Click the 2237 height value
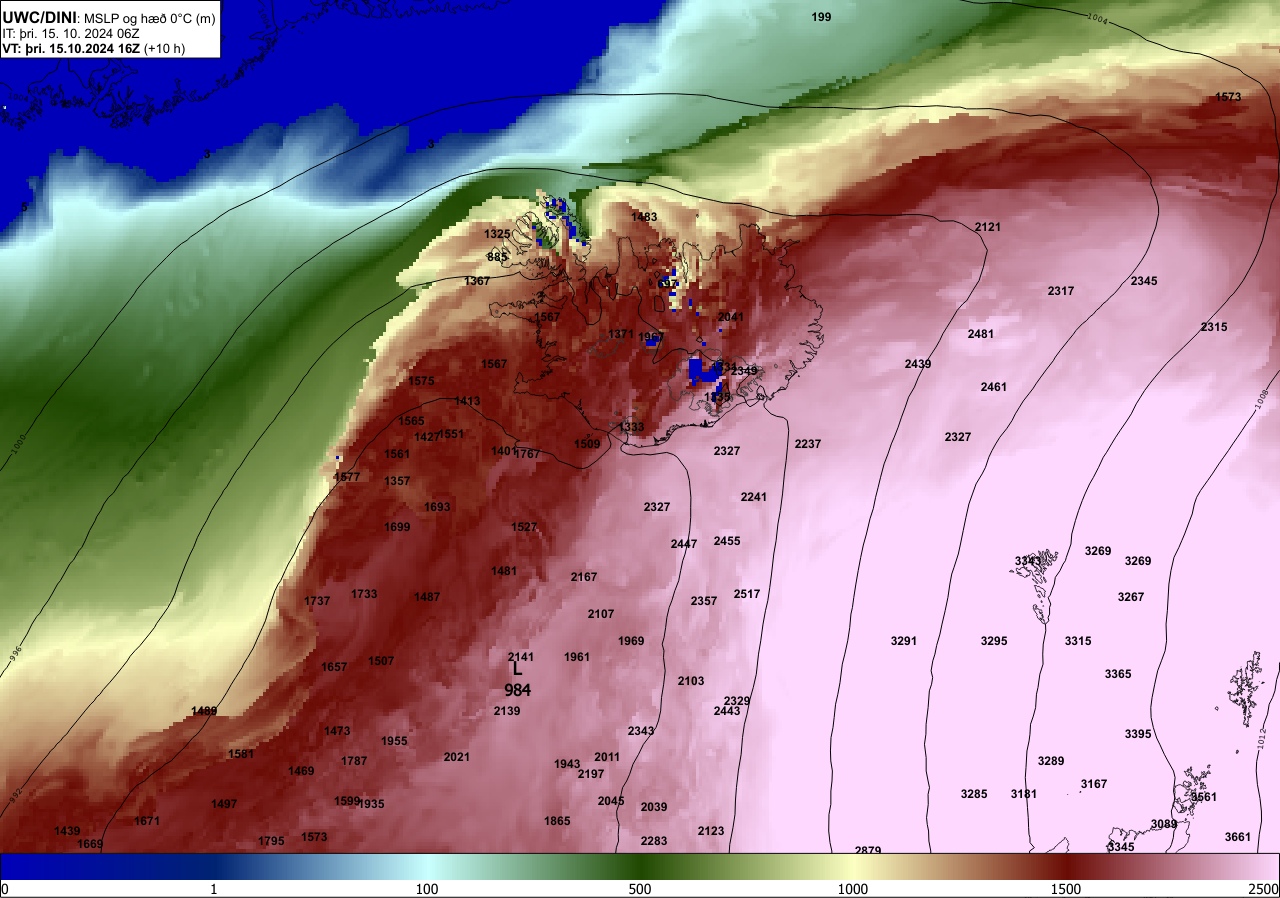 click(808, 444)
